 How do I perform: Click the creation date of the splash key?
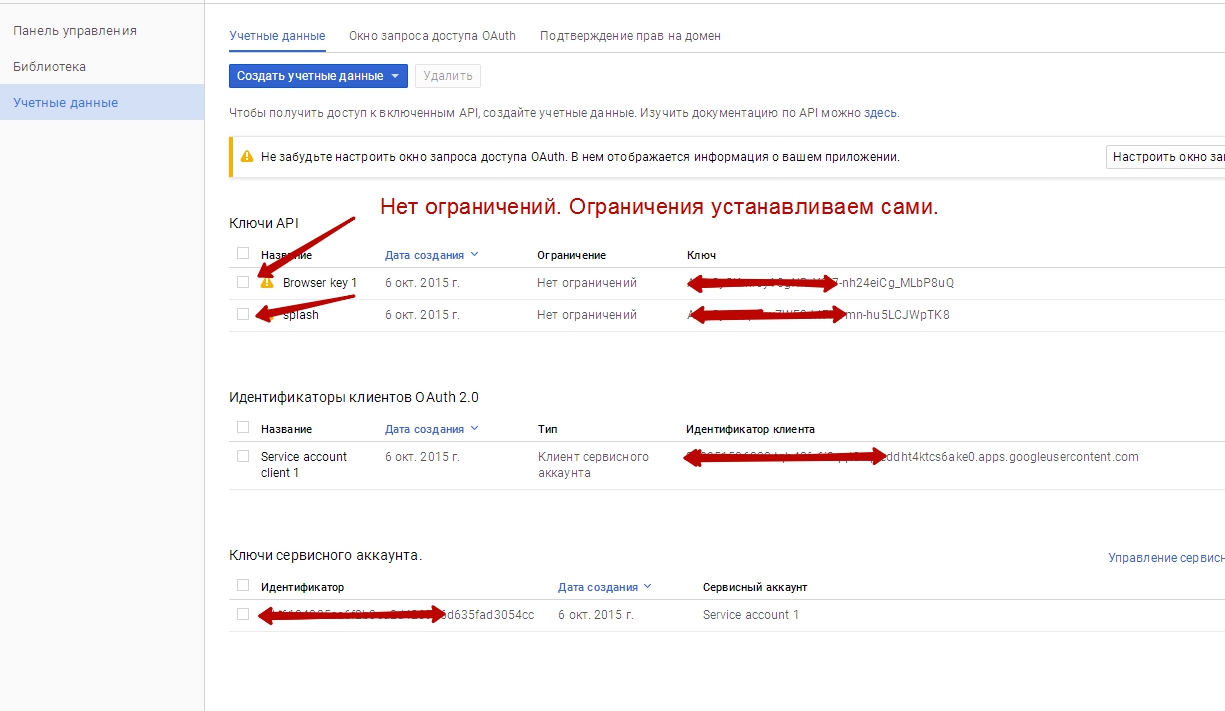tap(422, 315)
